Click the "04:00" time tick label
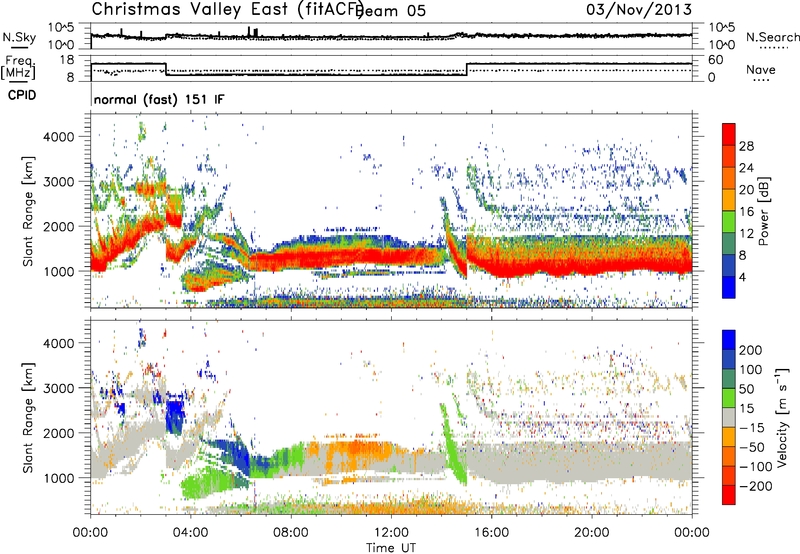The width and height of the screenshot is (800, 554). point(191,533)
